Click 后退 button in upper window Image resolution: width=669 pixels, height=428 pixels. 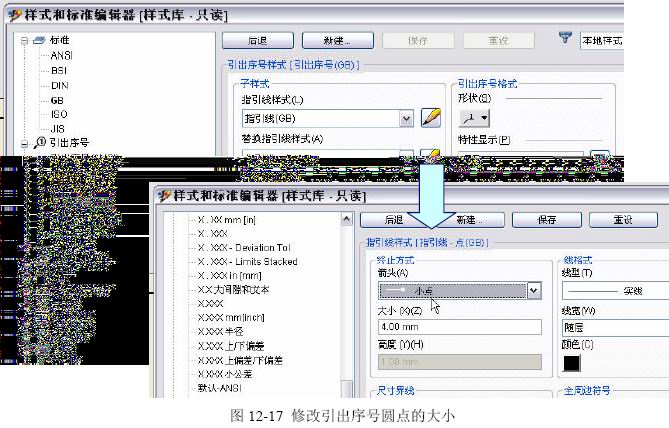click(x=258, y=41)
